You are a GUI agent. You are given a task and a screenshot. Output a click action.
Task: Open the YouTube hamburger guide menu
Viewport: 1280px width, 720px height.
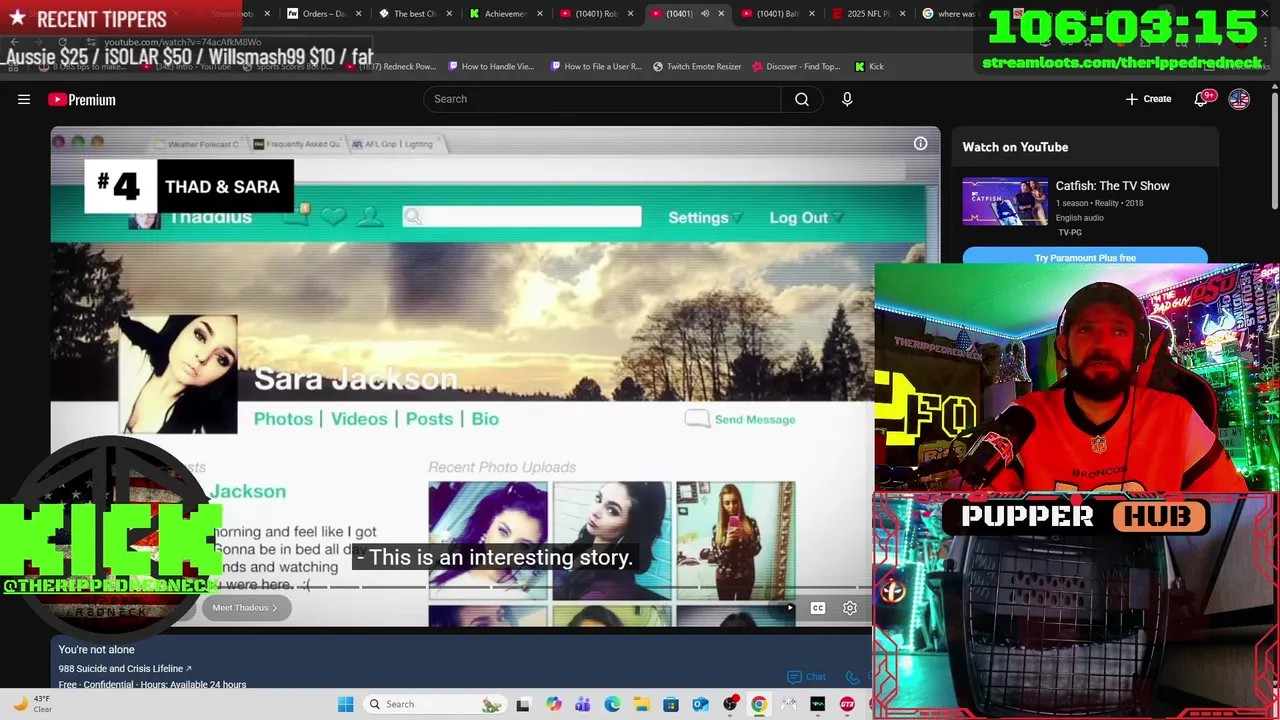24,99
